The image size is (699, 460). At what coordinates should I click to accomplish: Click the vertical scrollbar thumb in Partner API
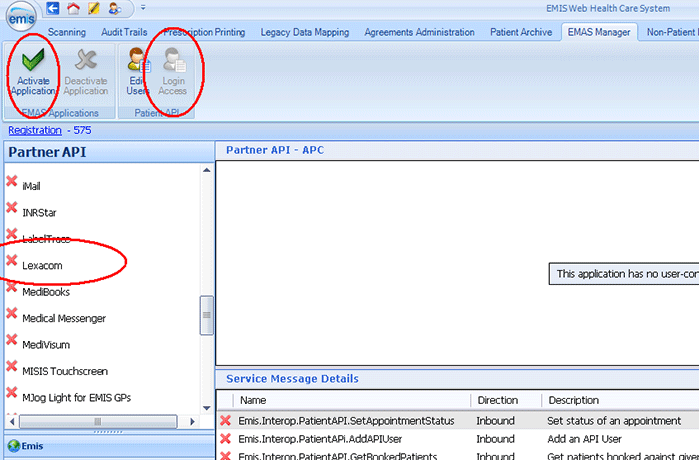[x=206, y=315]
